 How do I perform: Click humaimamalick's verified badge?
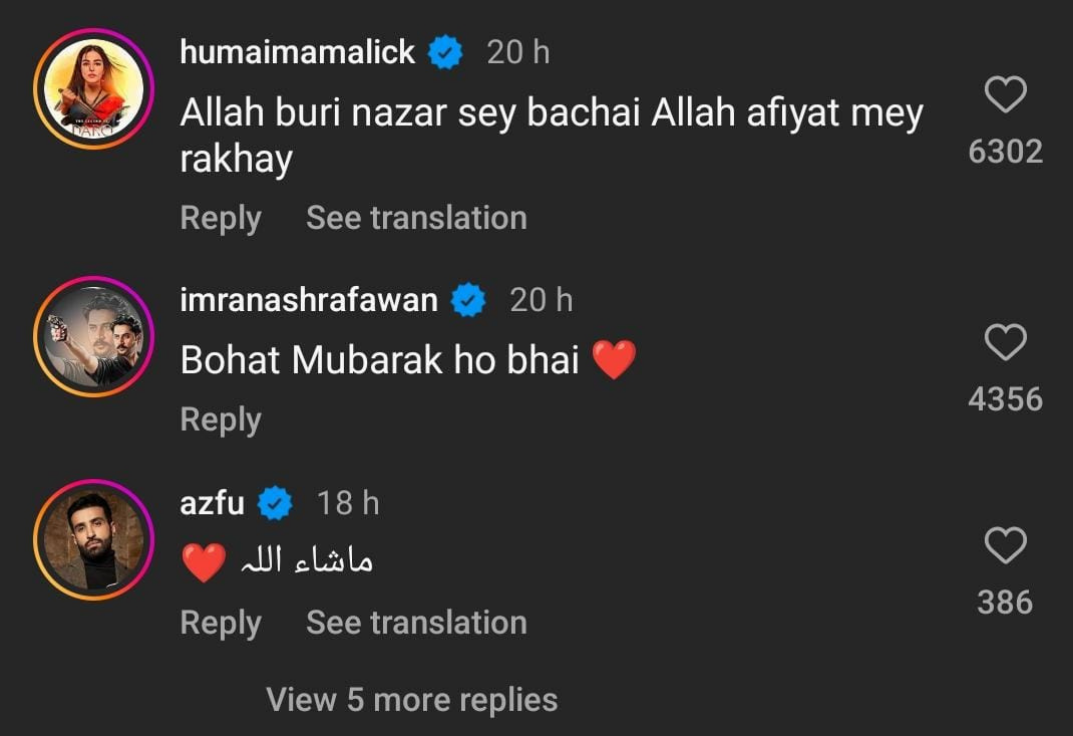(x=446, y=53)
